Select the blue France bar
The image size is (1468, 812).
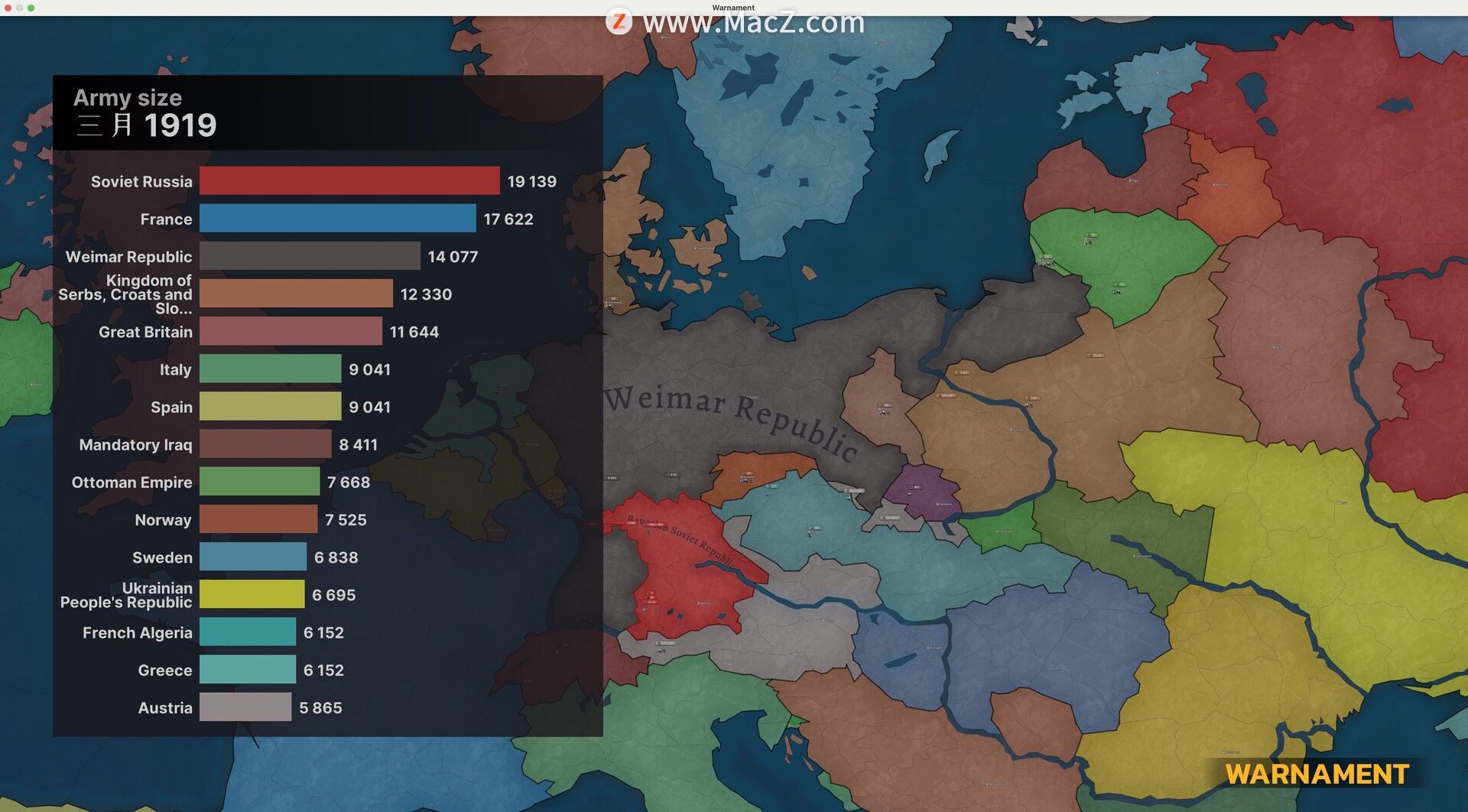(337, 219)
